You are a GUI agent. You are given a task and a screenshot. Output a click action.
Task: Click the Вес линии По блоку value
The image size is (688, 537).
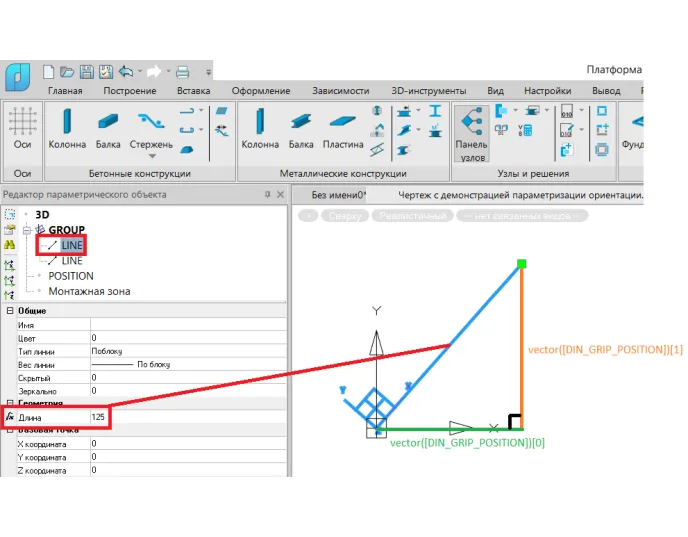pos(188,364)
